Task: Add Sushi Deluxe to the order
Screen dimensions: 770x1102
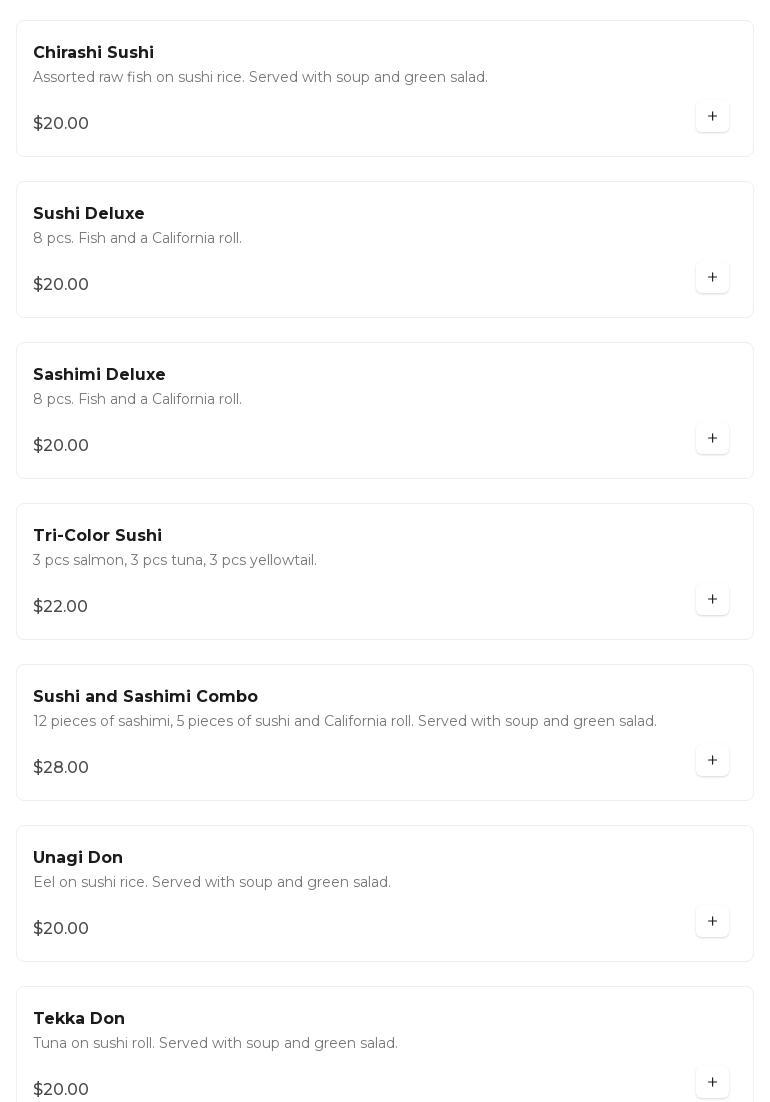Action: [712, 278]
